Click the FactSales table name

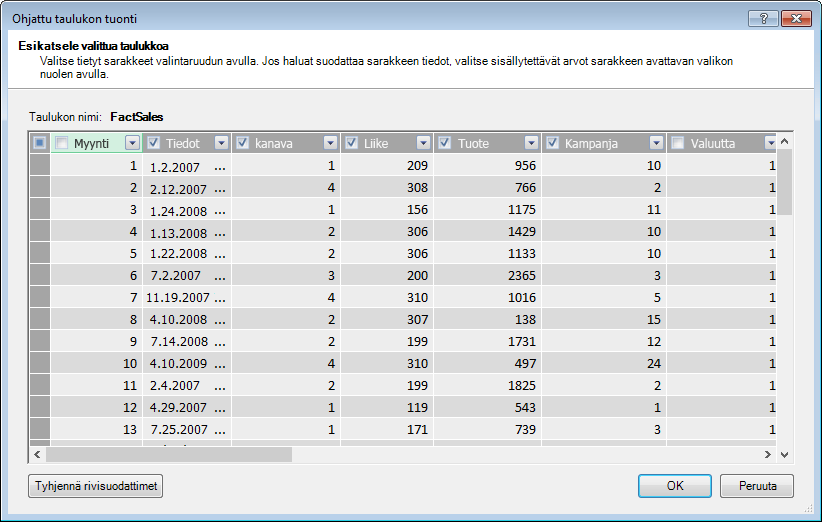[x=137, y=117]
